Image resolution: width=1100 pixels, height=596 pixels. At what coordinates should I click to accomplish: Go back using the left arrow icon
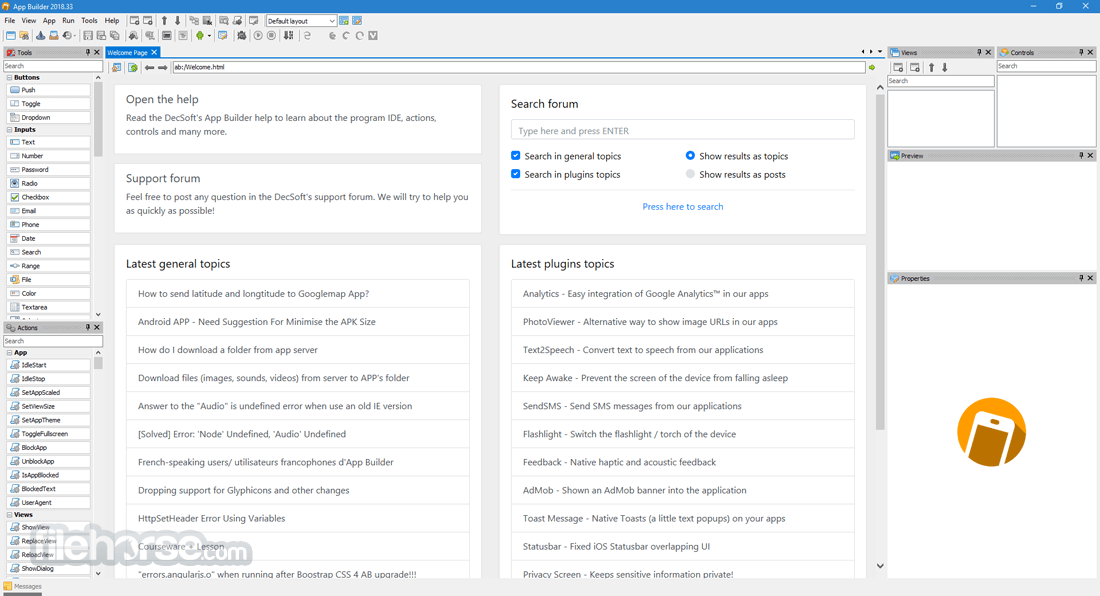click(x=149, y=67)
